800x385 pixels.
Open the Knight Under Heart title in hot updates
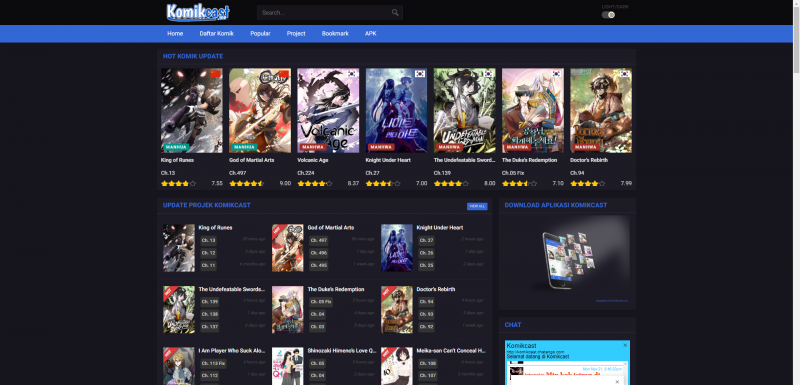point(388,160)
